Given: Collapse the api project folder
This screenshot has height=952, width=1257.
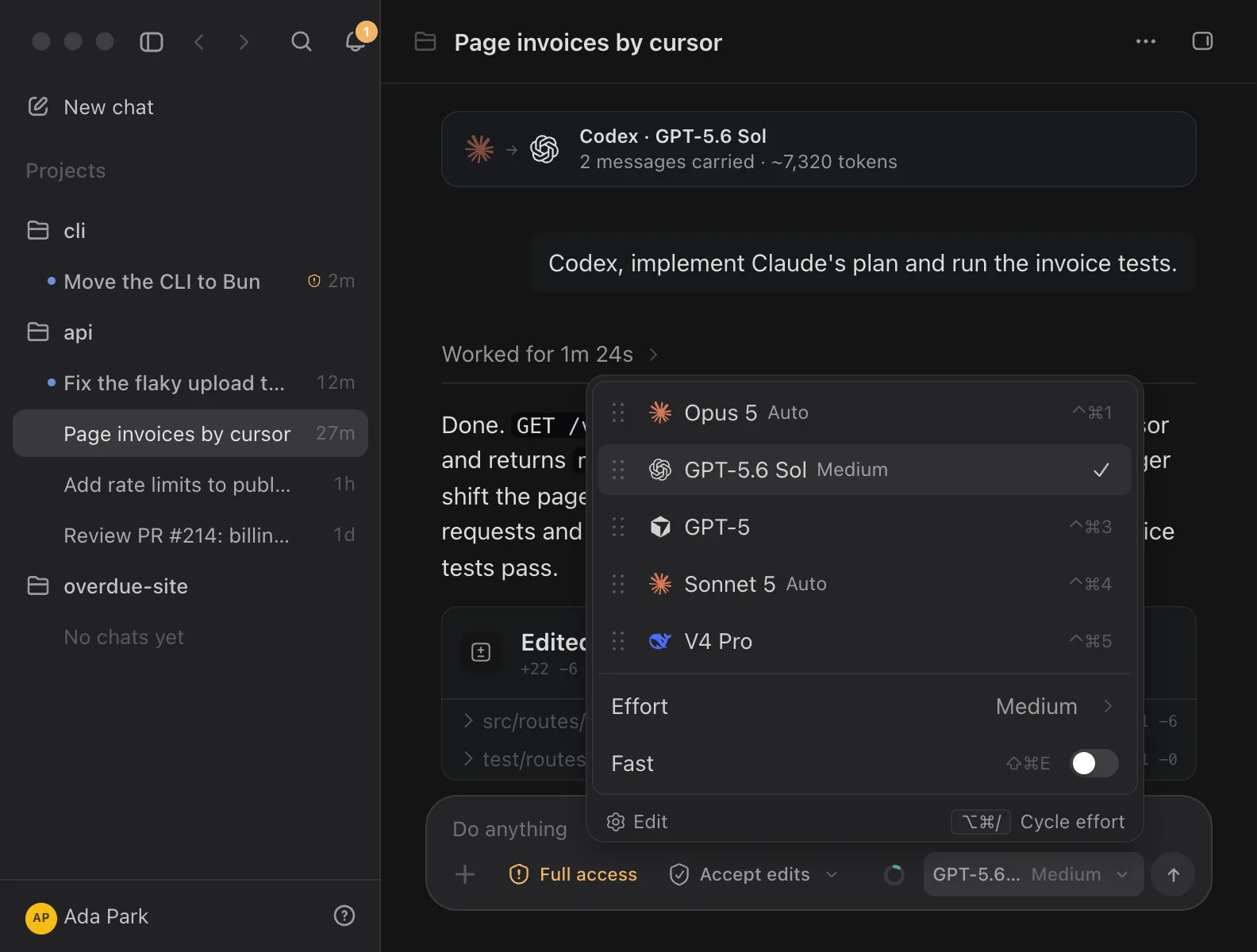Looking at the screenshot, I should 190,332.
